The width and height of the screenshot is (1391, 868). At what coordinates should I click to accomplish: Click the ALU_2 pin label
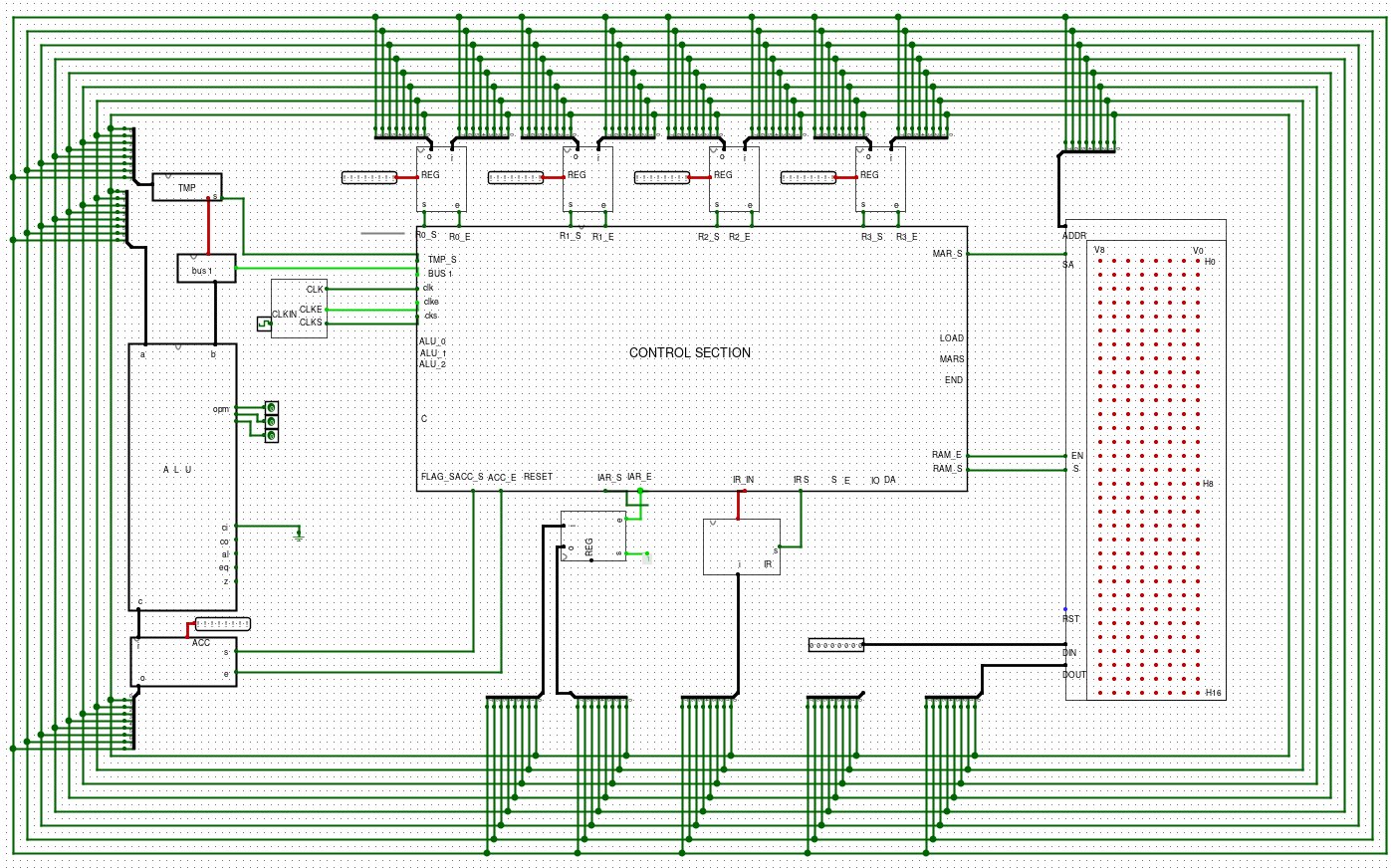point(432,364)
